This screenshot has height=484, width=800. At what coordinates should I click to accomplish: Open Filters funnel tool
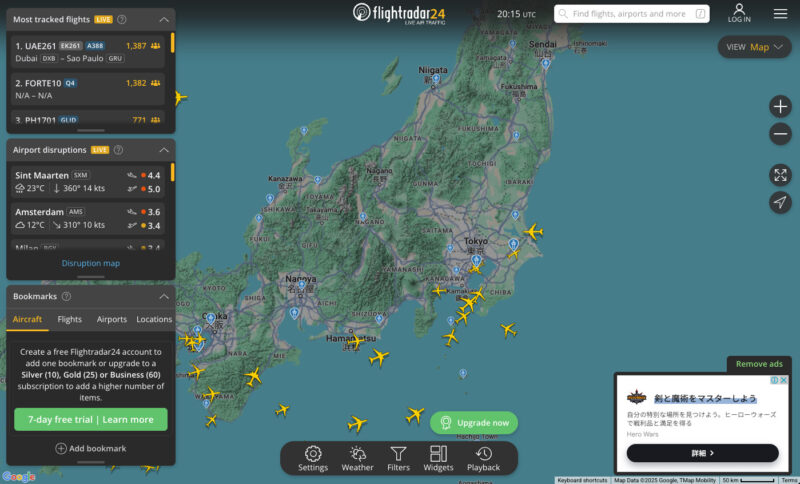tap(398, 458)
